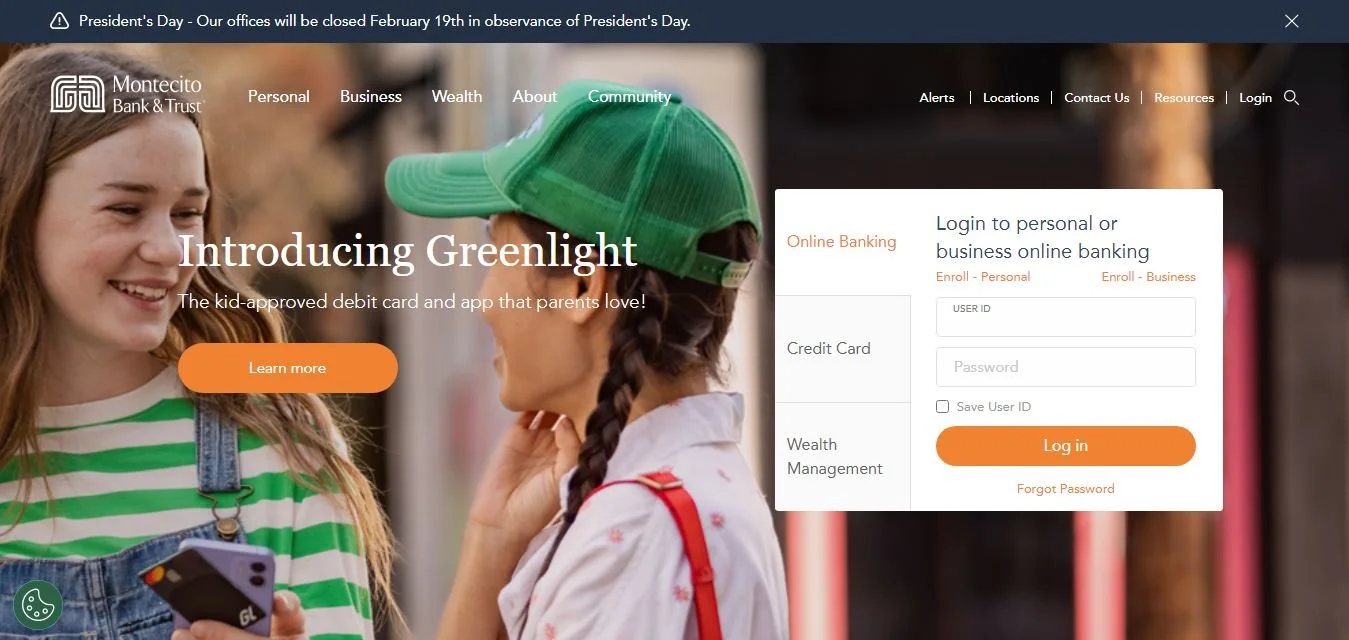Click the orange Log in button
This screenshot has height=640, width=1349.
click(1066, 446)
